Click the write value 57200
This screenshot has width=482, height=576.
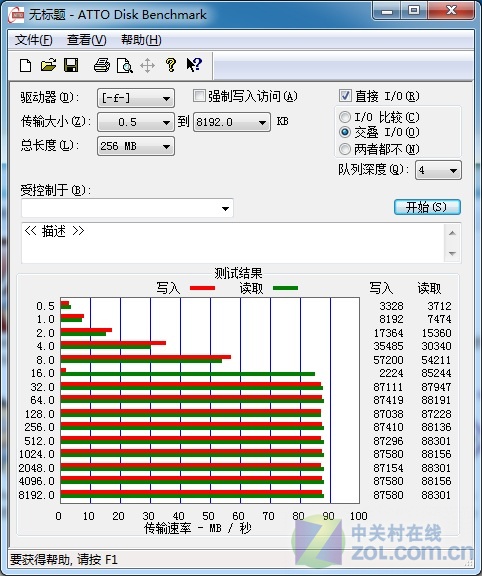[388, 360]
